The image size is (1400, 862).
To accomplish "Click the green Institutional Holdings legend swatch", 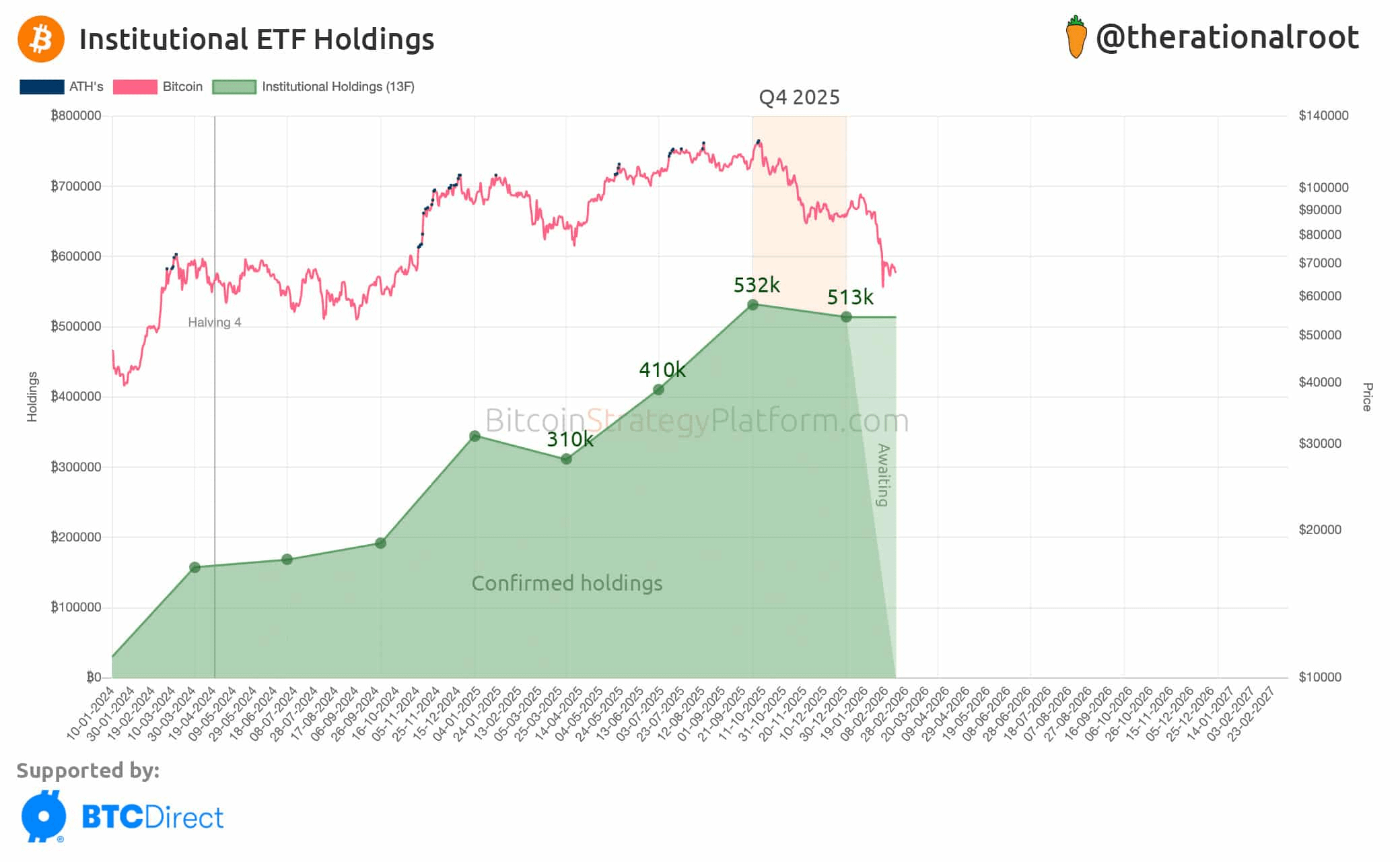I will tap(234, 87).
